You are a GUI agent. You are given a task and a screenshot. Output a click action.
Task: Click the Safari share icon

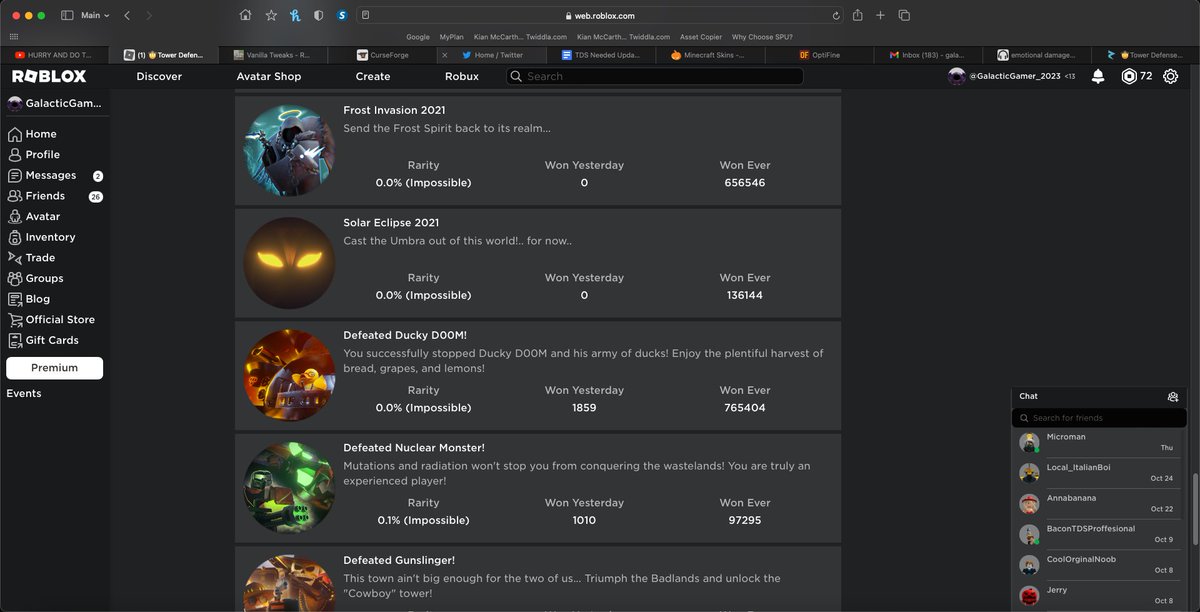tap(857, 15)
